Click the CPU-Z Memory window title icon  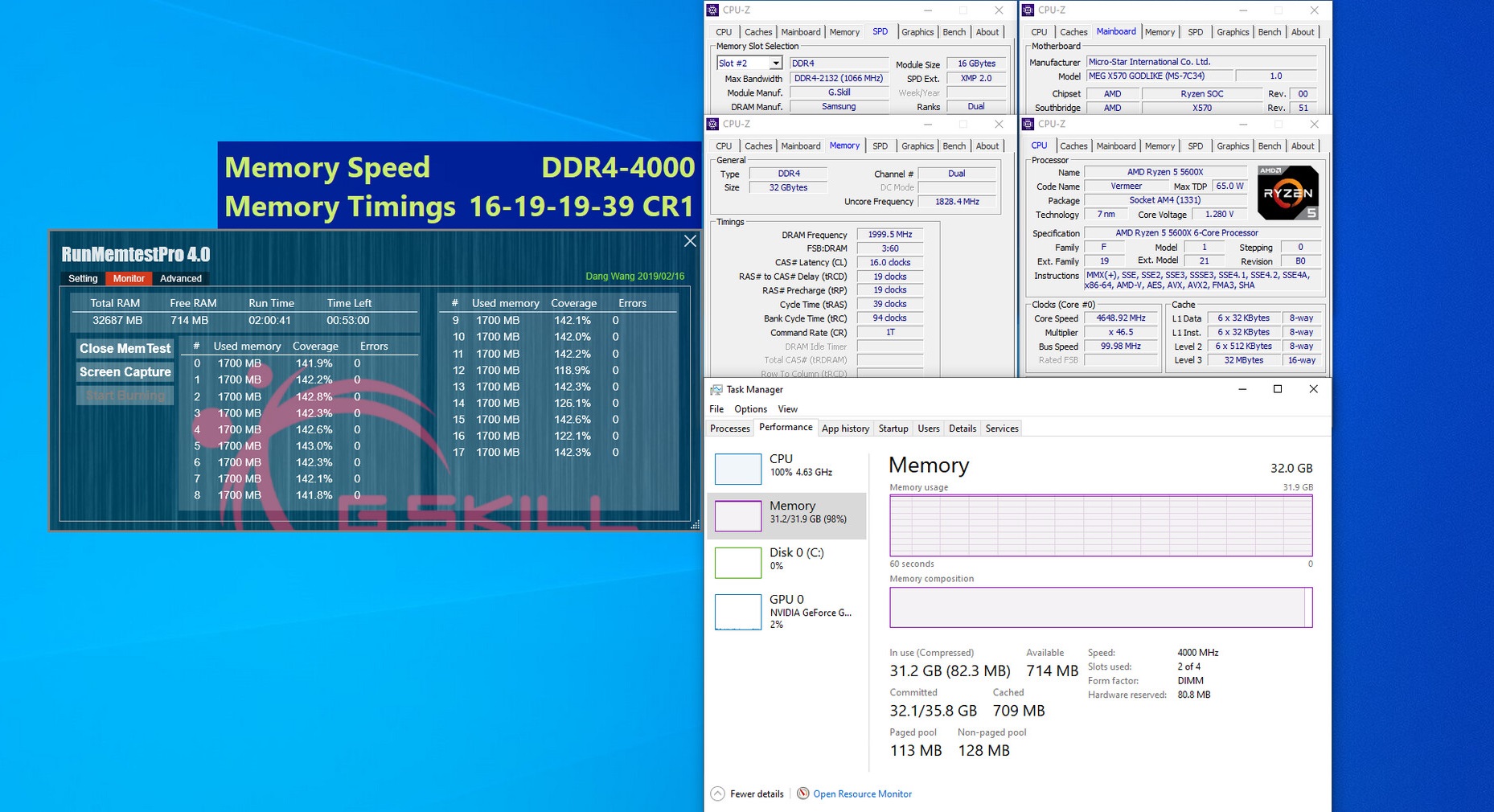[x=712, y=125]
